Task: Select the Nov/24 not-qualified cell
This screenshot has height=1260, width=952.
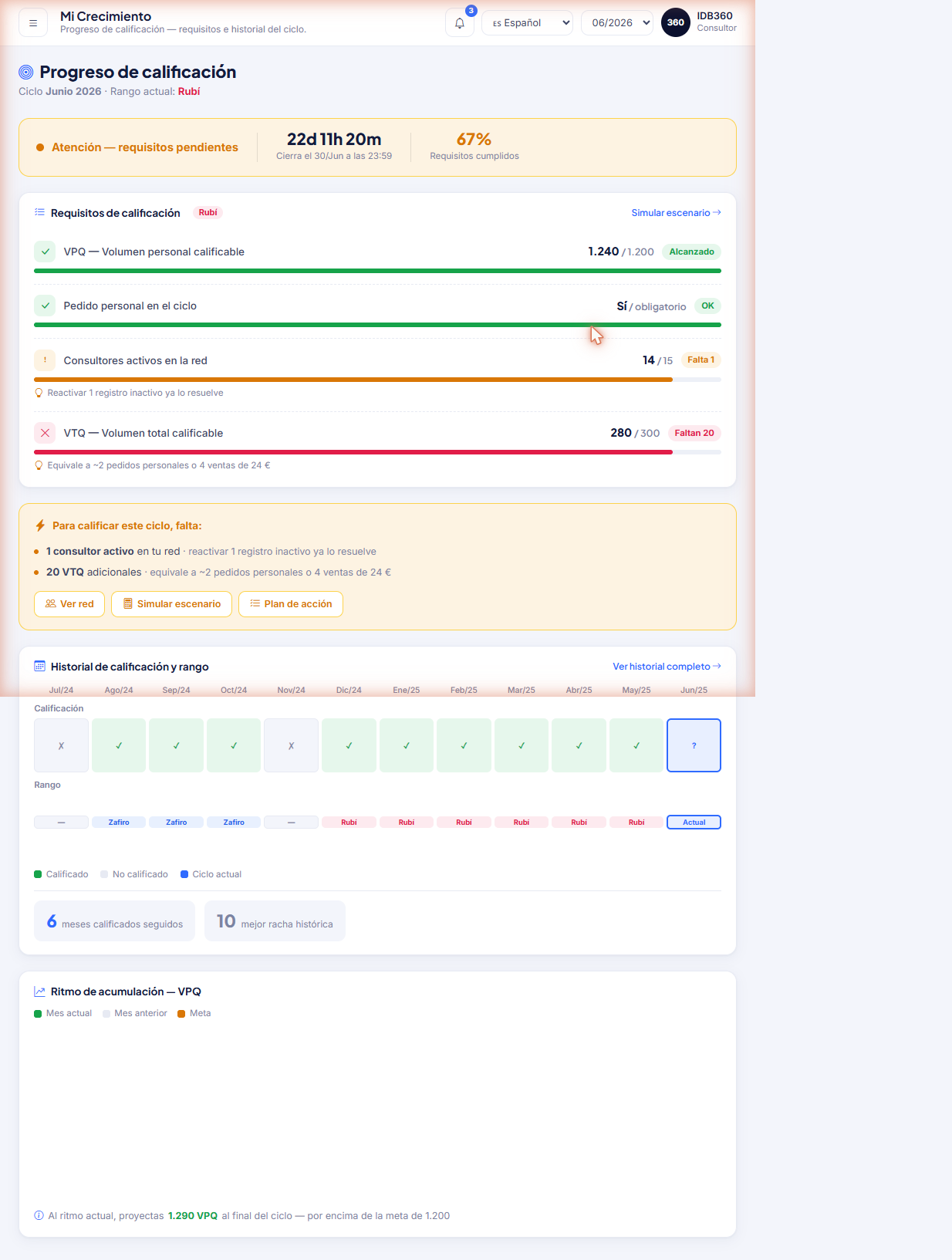Action: pos(291,745)
